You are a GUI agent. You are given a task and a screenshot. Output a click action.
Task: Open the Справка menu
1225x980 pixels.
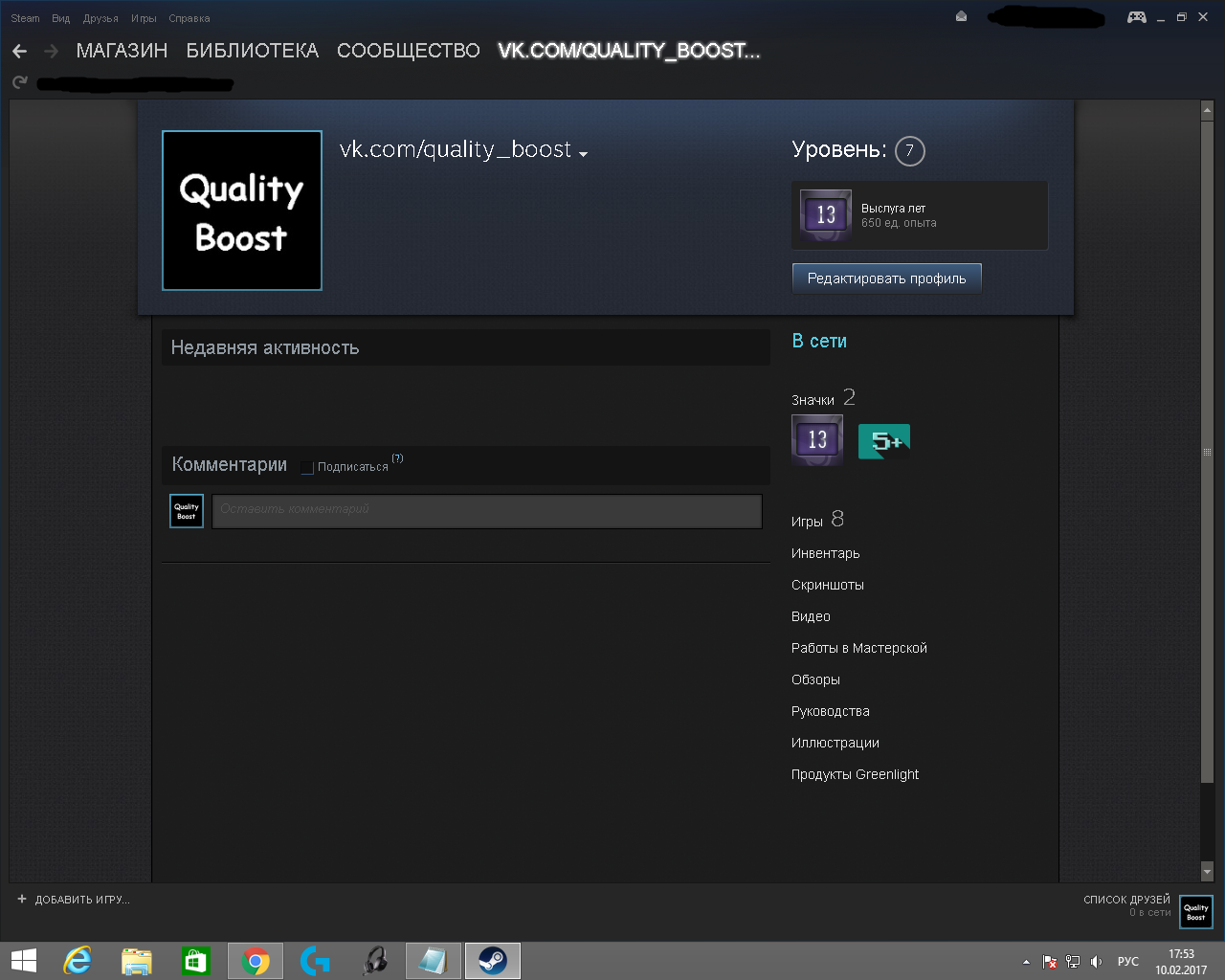point(189,18)
